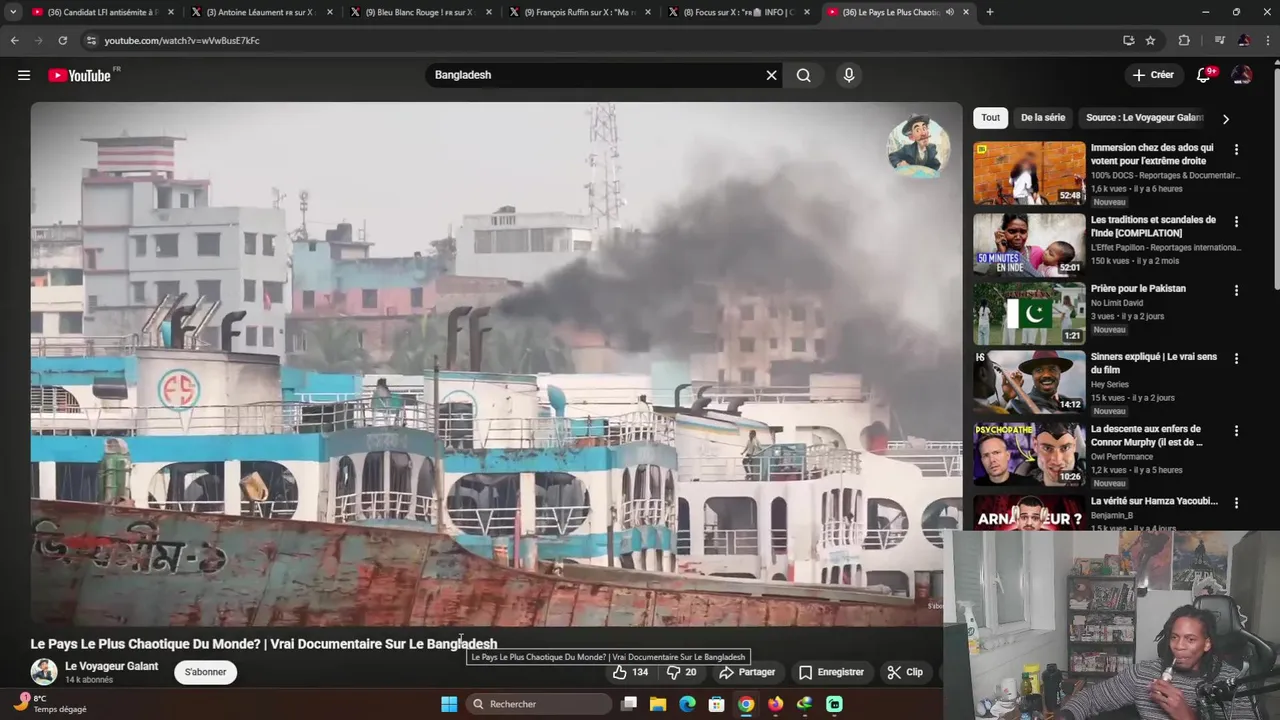Open options for Sinners expliqué video

[x=1236, y=358]
